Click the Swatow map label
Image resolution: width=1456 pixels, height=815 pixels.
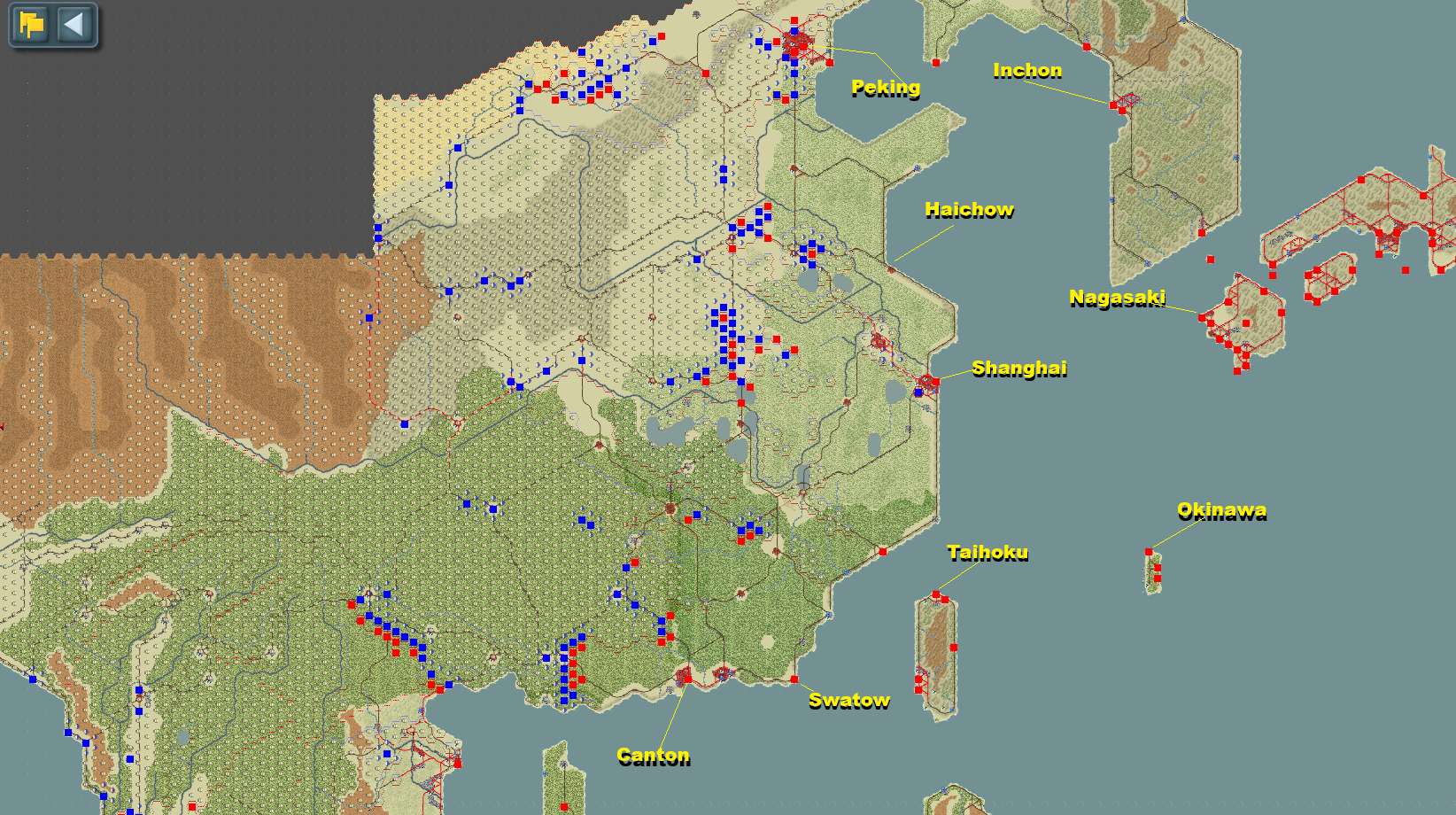pyautogui.click(x=849, y=701)
